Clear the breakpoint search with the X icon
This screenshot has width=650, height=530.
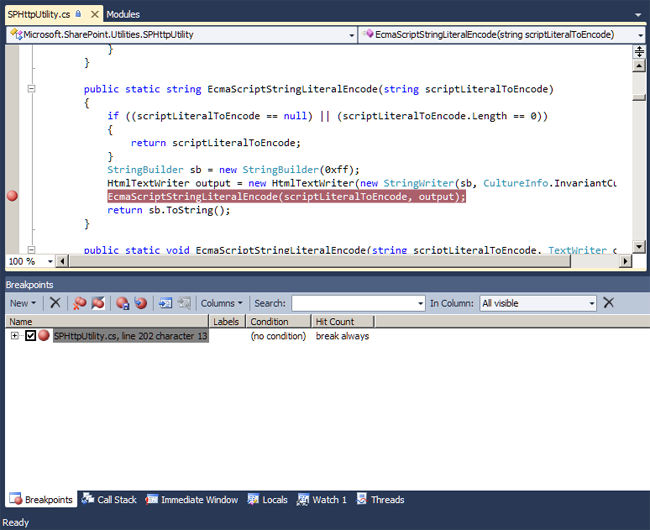608,303
